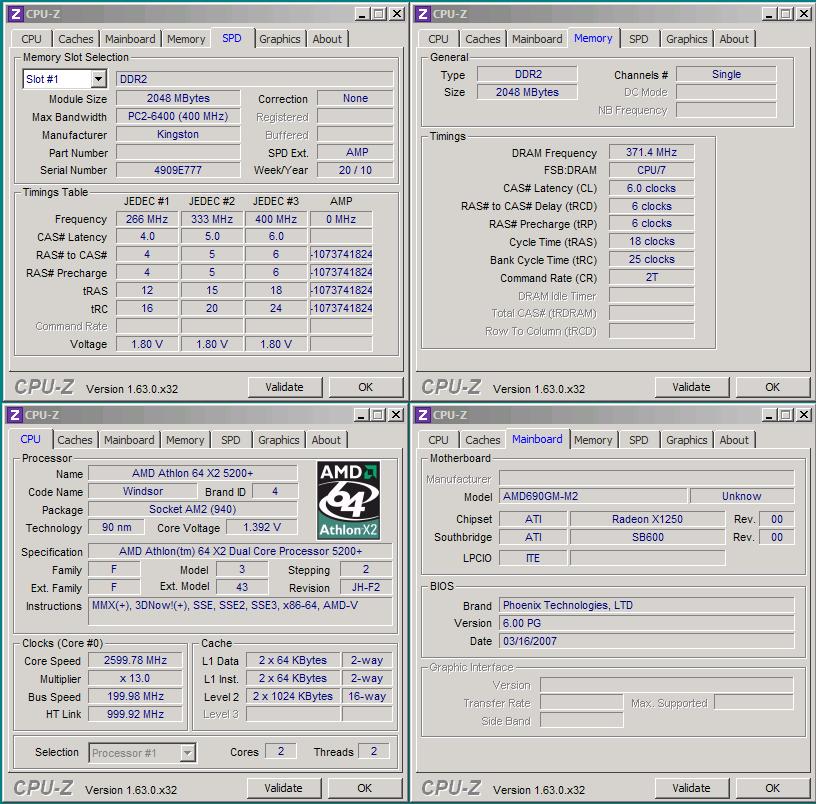Screen dimensions: 818x804
Task: Click the BIOS brand Phoenix Technologies, LTD
Action: tap(647, 605)
